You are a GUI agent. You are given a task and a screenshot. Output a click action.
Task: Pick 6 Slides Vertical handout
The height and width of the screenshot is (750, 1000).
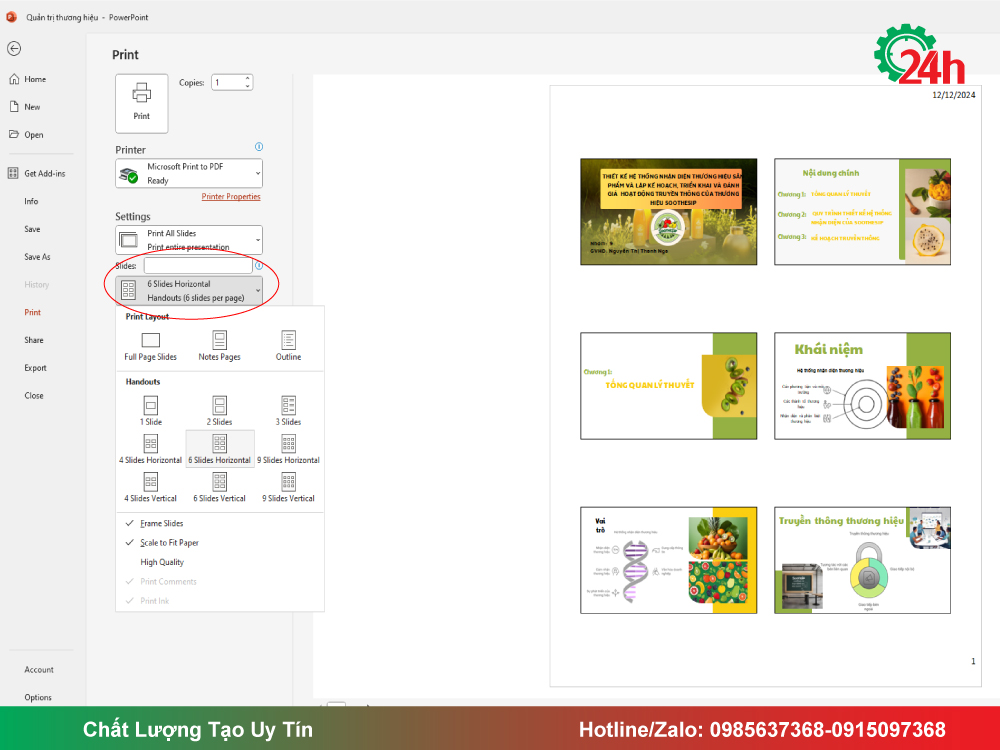tap(219, 487)
